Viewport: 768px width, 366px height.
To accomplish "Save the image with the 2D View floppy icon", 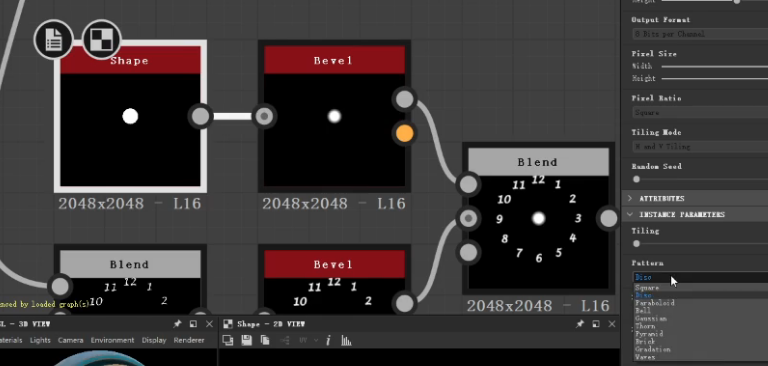I will point(246,340).
